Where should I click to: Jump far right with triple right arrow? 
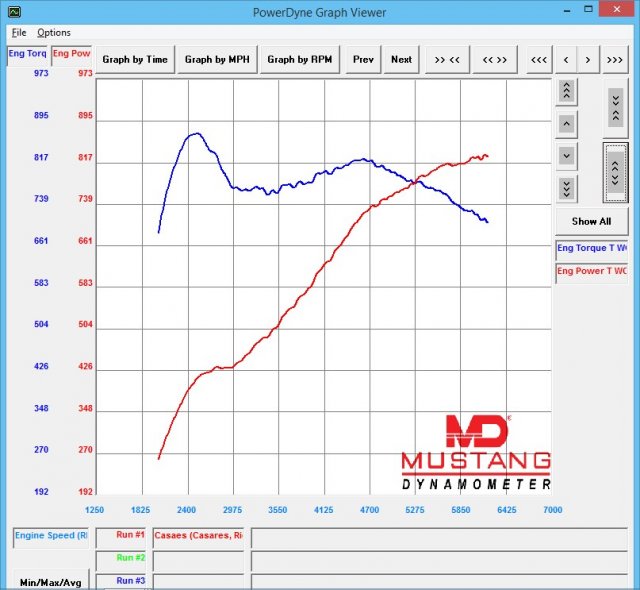point(614,59)
